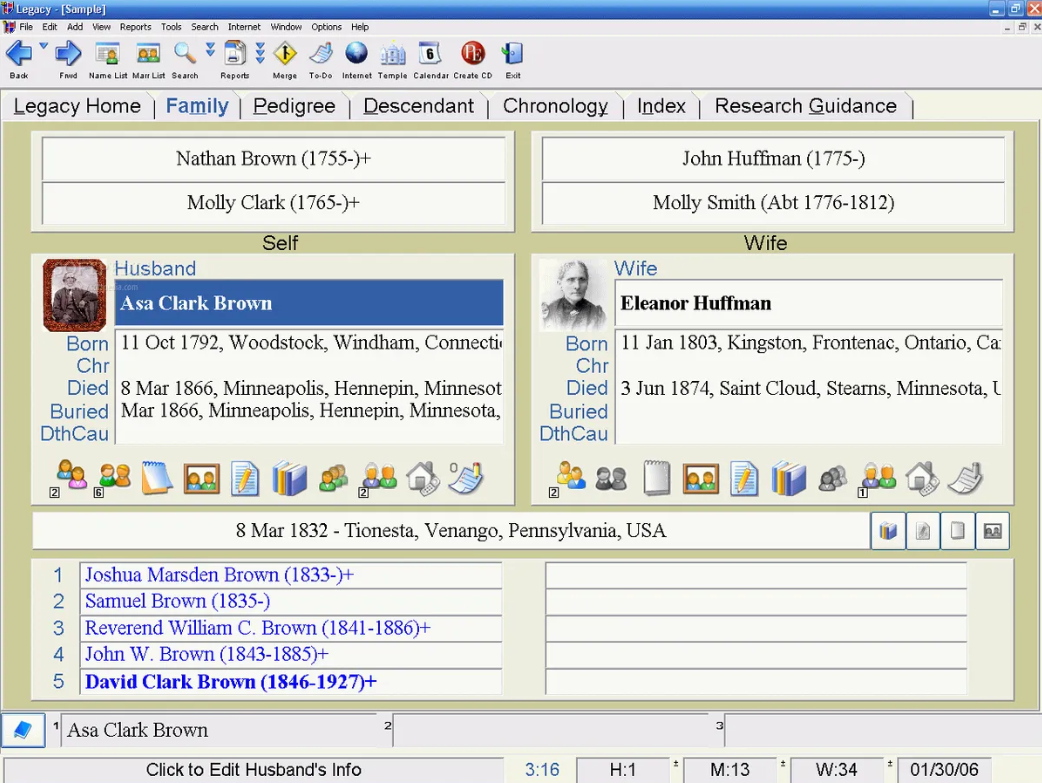
Task: Select child David Clark Brown (1846-1927)+
Action: 291,682
